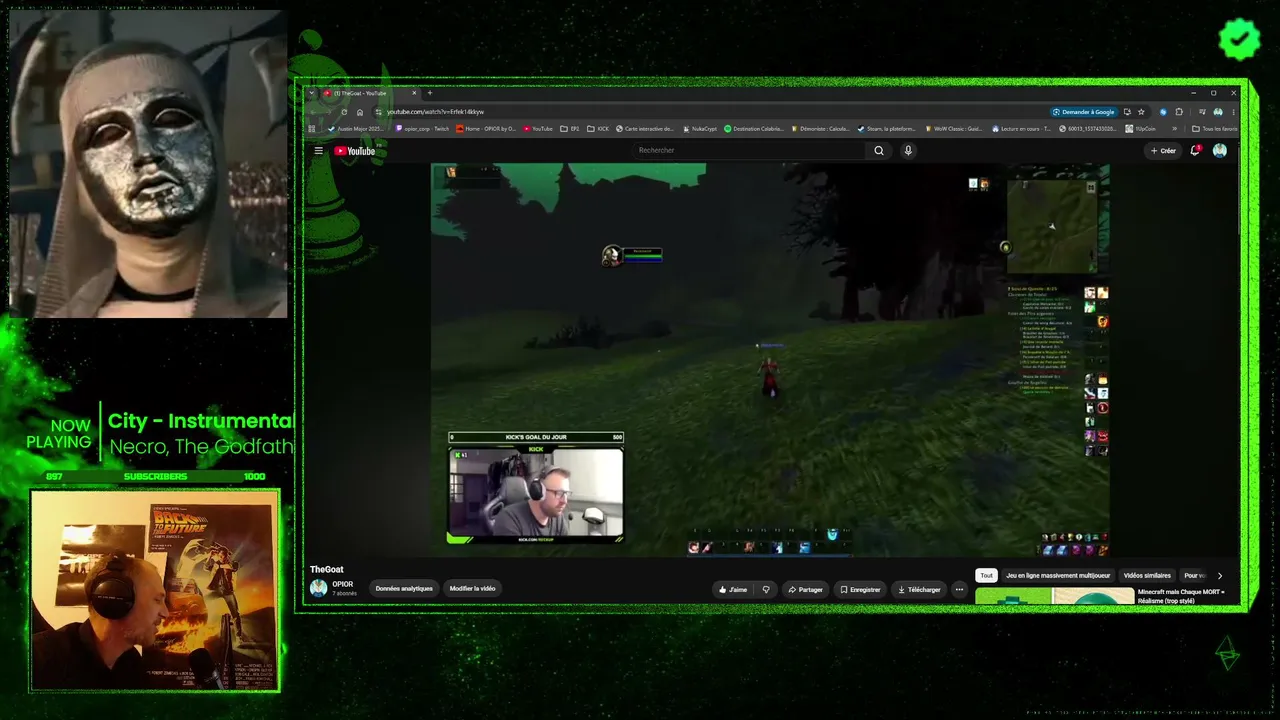Viewport: 1280px width, 720px height.
Task: Open YouTube notifications bell
Action: 1195,151
